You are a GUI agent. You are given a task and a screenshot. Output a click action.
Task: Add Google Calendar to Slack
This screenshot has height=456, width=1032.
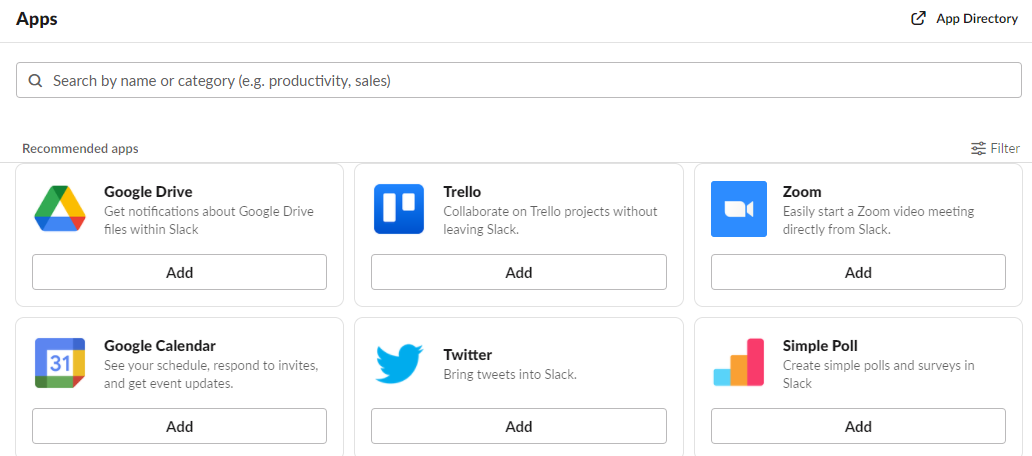[x=180, y=426]
